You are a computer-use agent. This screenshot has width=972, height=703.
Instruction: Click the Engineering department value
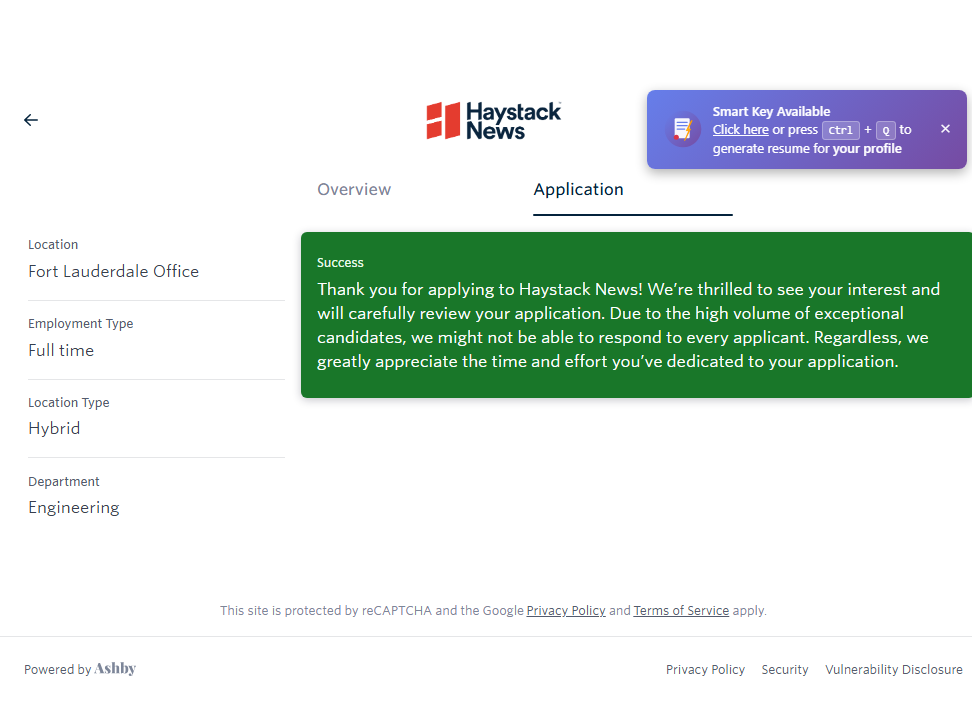tap(73, 507)
